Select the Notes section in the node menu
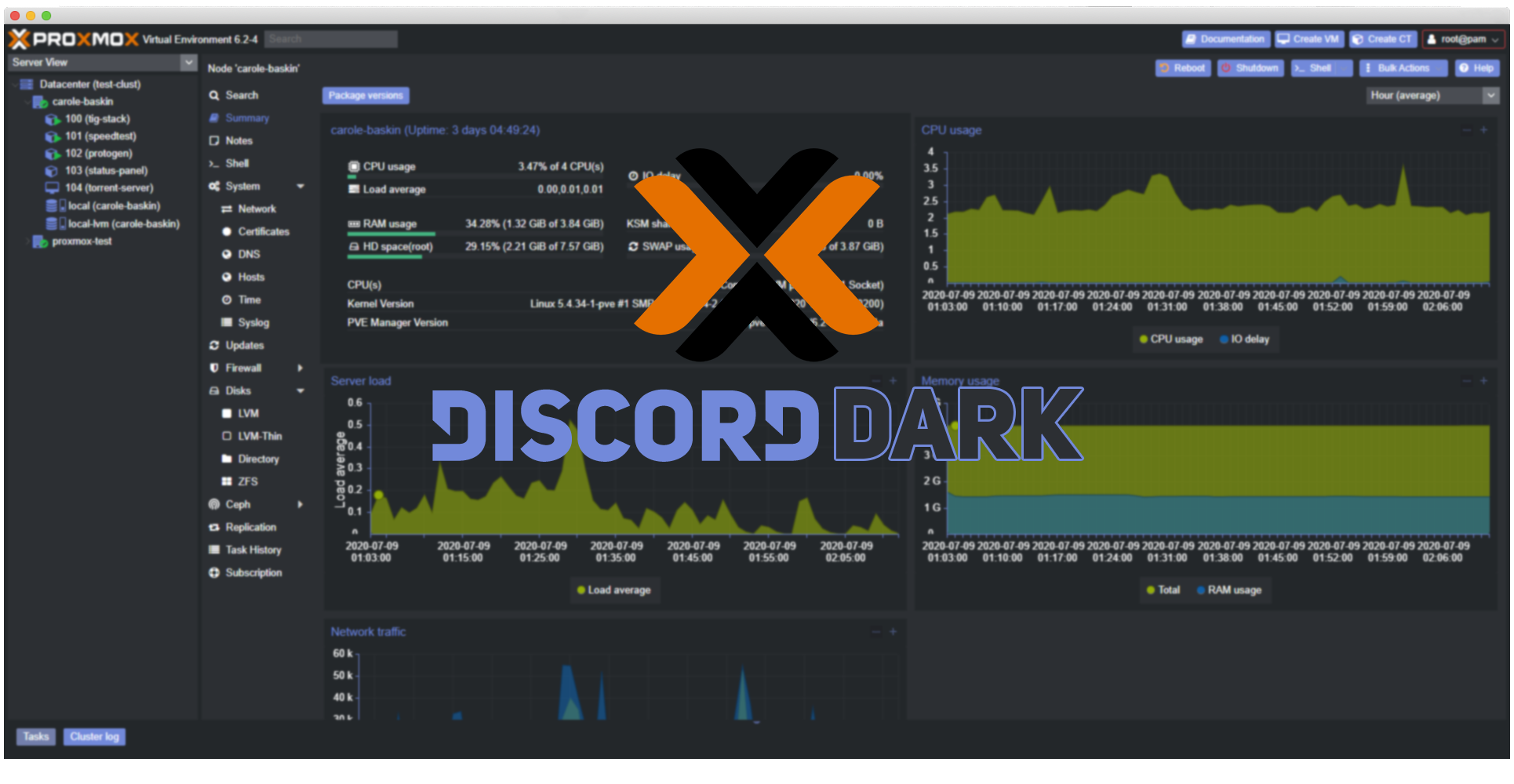 click(238, 140)
